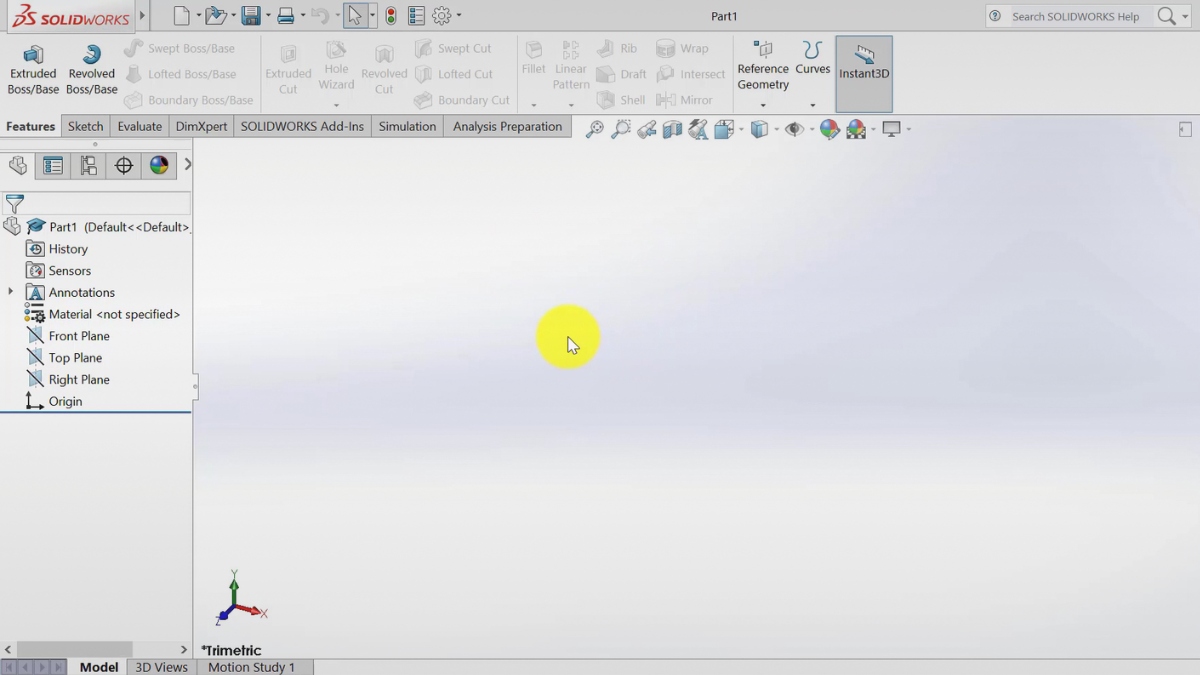Click the Previous View icon

click(647, 129)
